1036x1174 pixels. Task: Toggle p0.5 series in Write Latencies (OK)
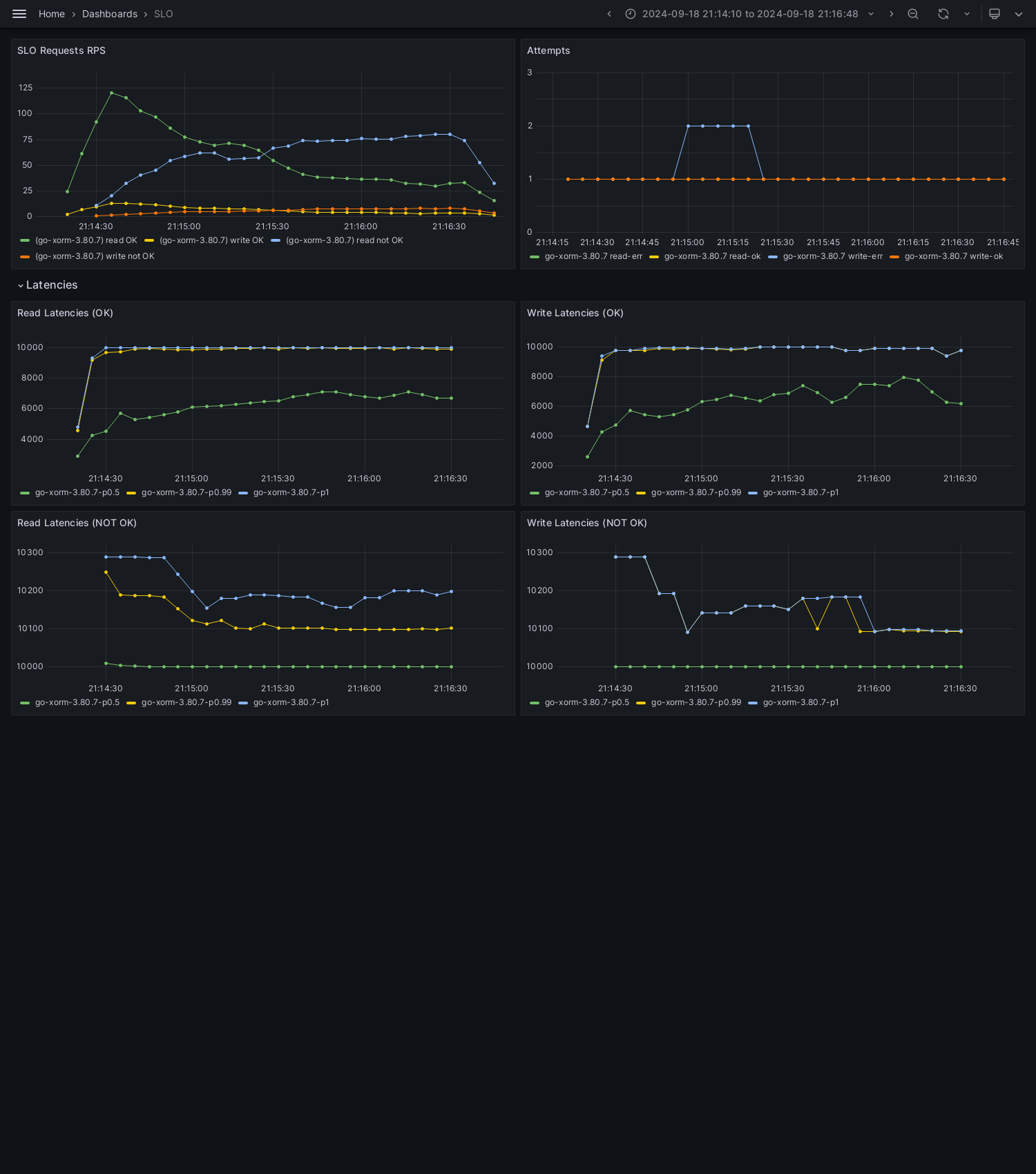point(587,492)
